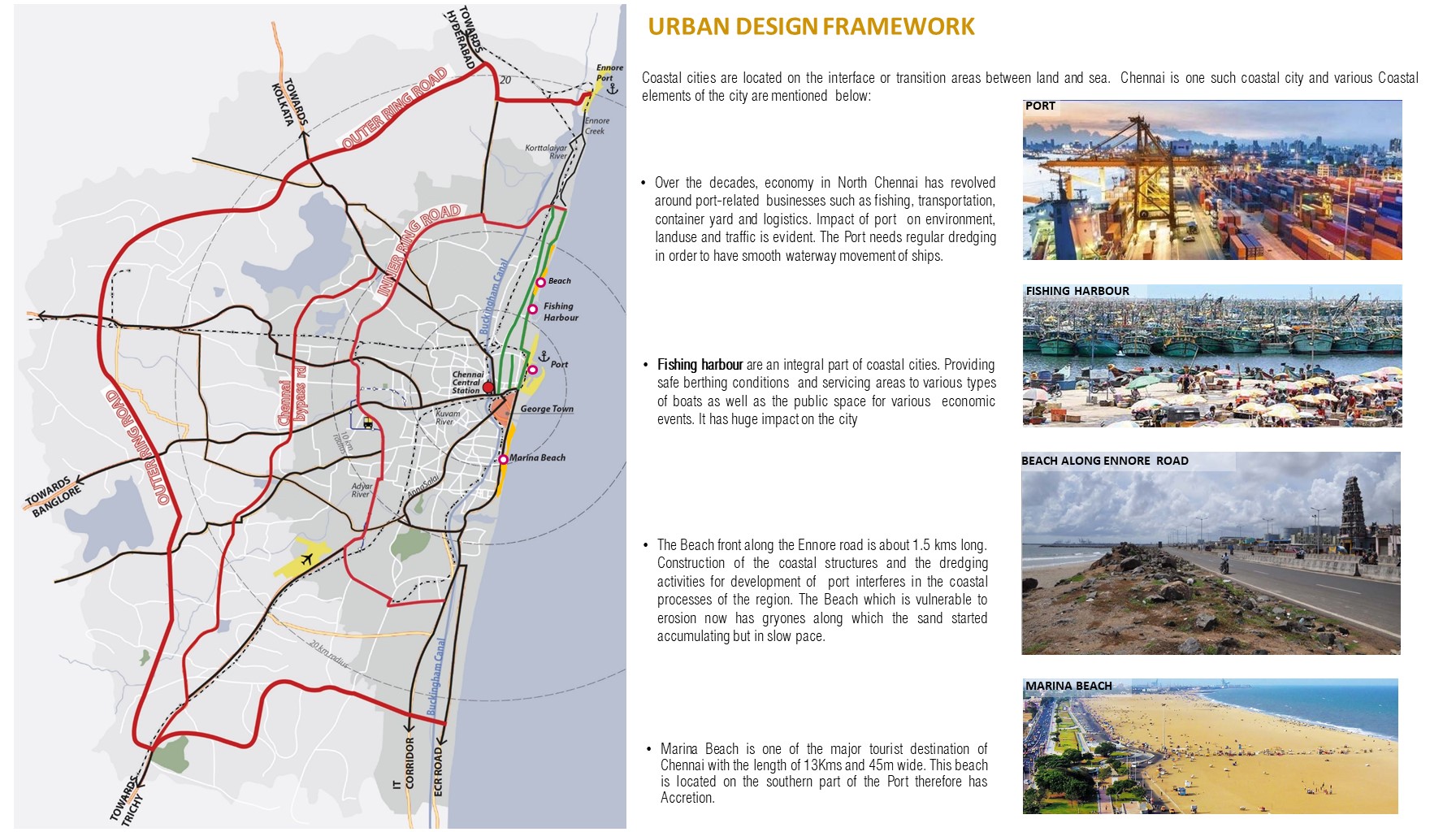Click the 10 km radius label
This screenshot has height=832, width=1456.
(344, 442)
